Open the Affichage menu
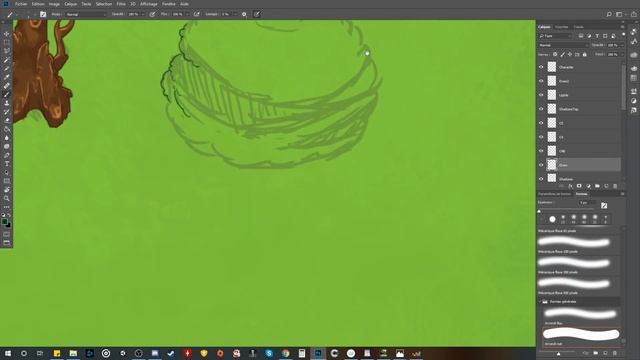 (x=149, y=4)
